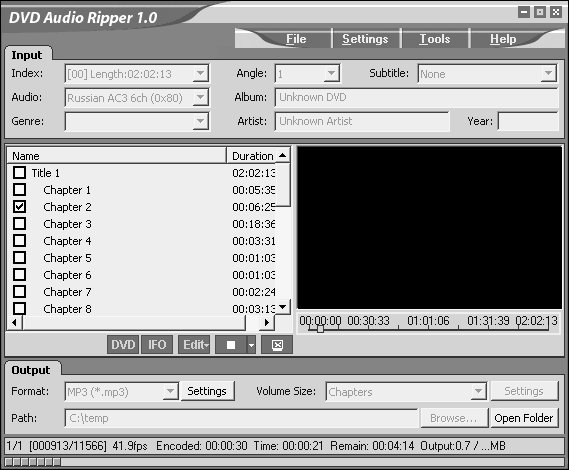569x470 pixels.
Task: Click the chapter list scroll-down arrow
Action: point(282,307)
